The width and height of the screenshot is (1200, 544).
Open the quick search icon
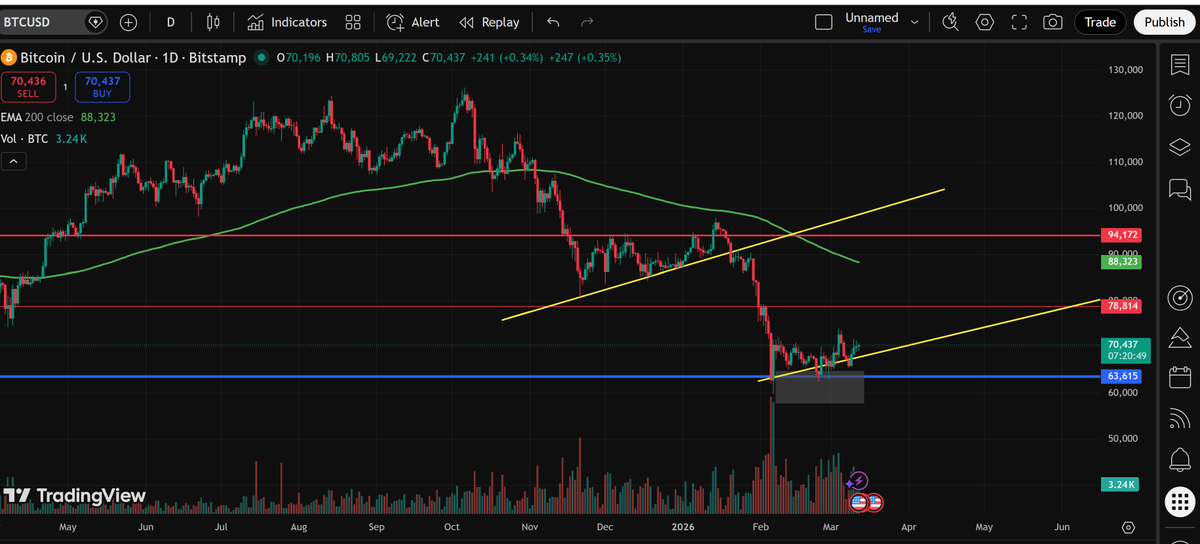tap(950, 22)
